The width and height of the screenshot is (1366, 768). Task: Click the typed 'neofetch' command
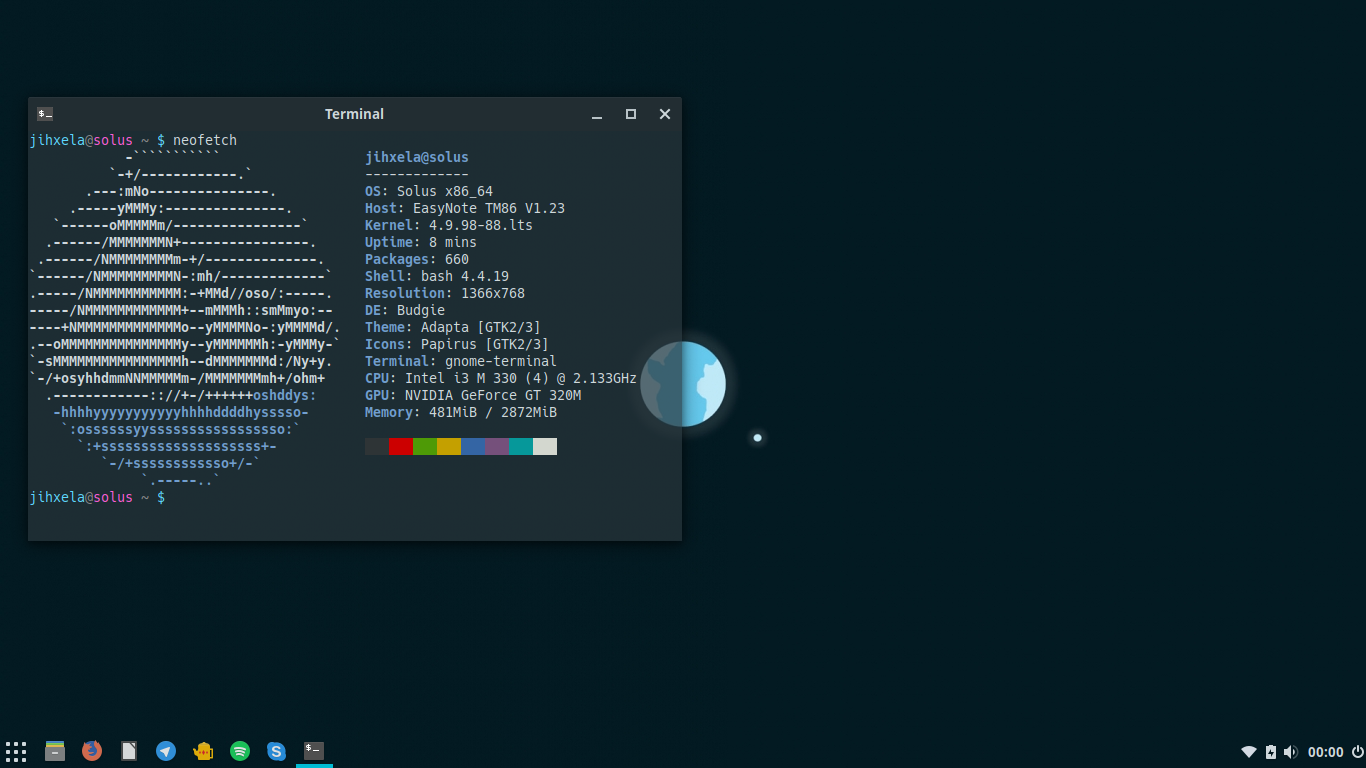tap(205, 140)
